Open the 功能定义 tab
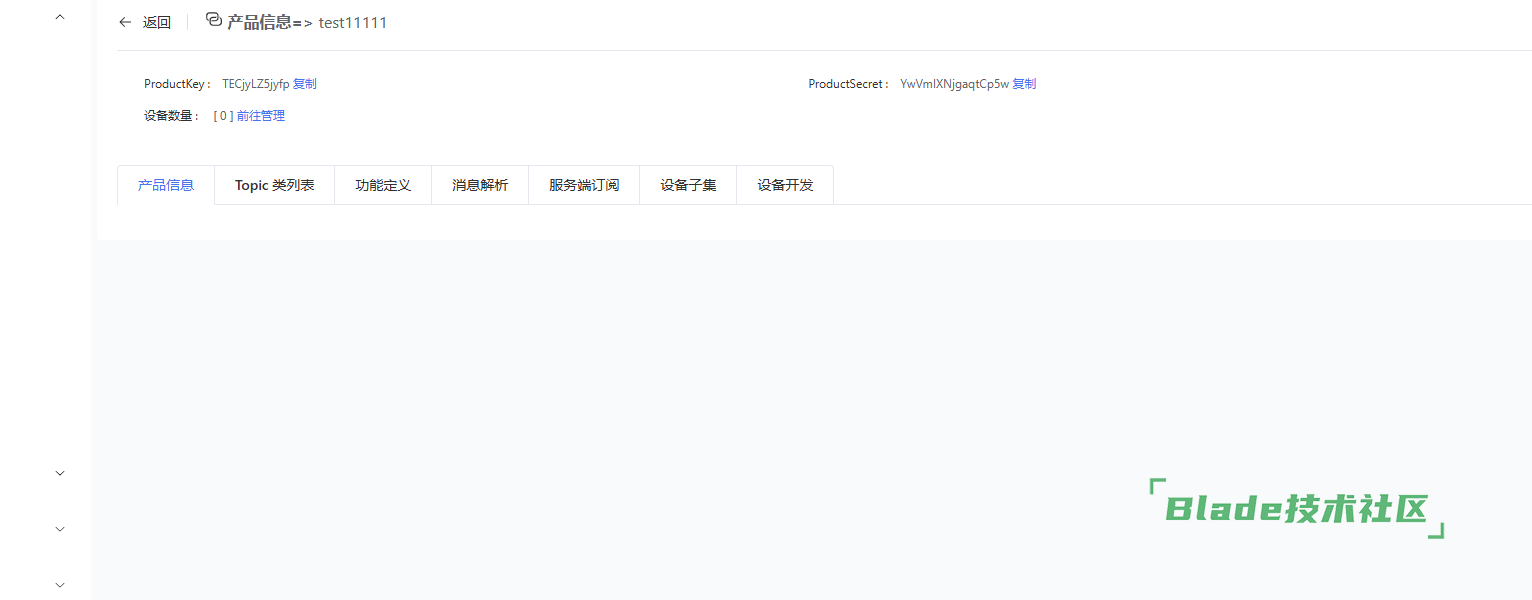 click(383, 185)
